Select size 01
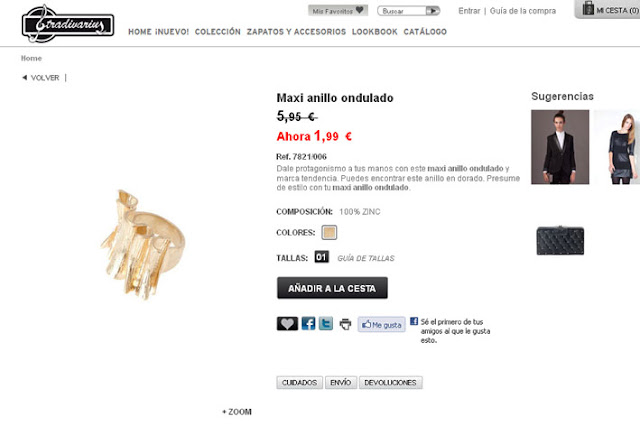The image size is (640, 426). 322,257
